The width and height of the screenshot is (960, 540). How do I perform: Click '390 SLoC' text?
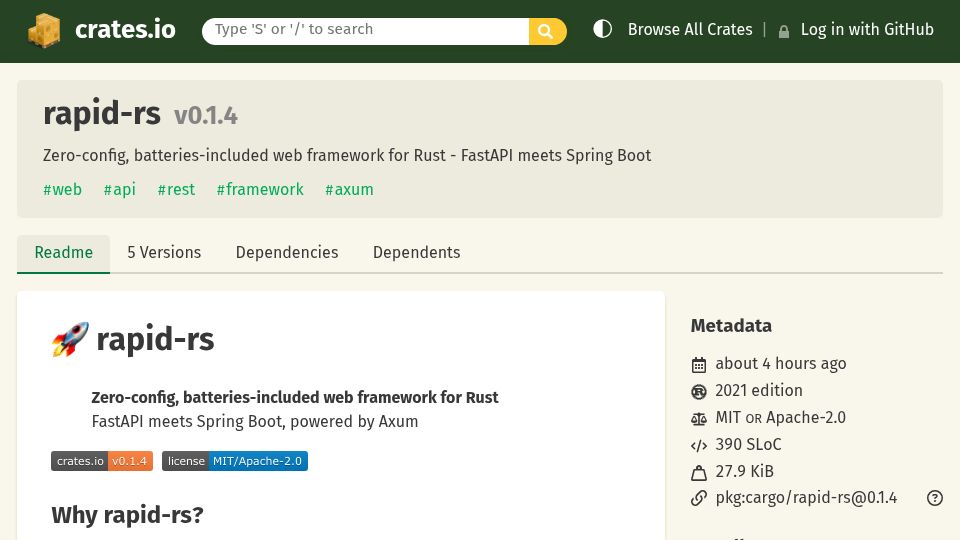coord(748,444)
